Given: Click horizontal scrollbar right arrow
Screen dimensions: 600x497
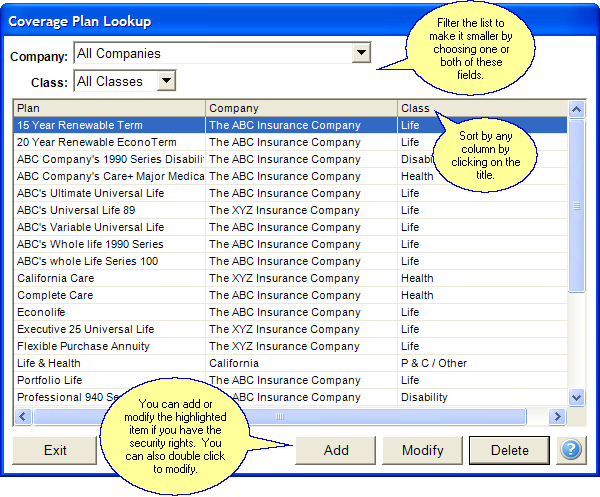Looking at the screenshot, I should tap(557, 416).
